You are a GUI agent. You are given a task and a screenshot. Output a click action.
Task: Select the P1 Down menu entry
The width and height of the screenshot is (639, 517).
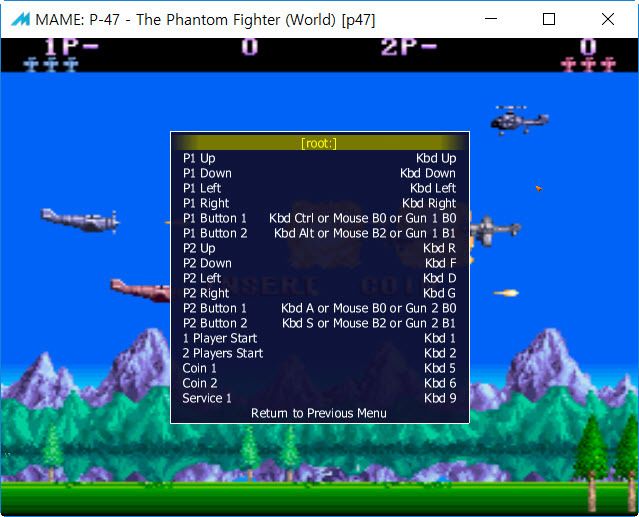pos(320,173)
